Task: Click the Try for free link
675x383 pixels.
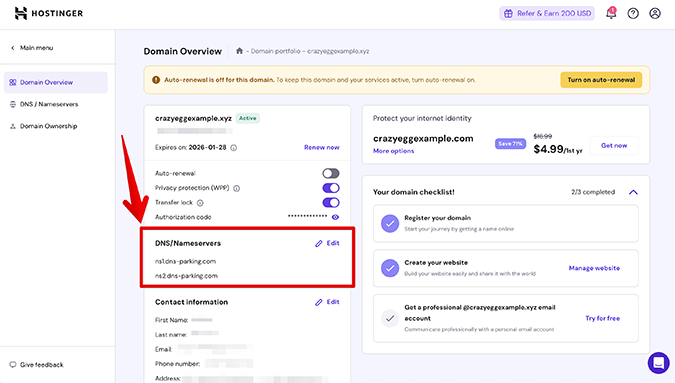Action: pyautogui.click(x=602, y=318)
